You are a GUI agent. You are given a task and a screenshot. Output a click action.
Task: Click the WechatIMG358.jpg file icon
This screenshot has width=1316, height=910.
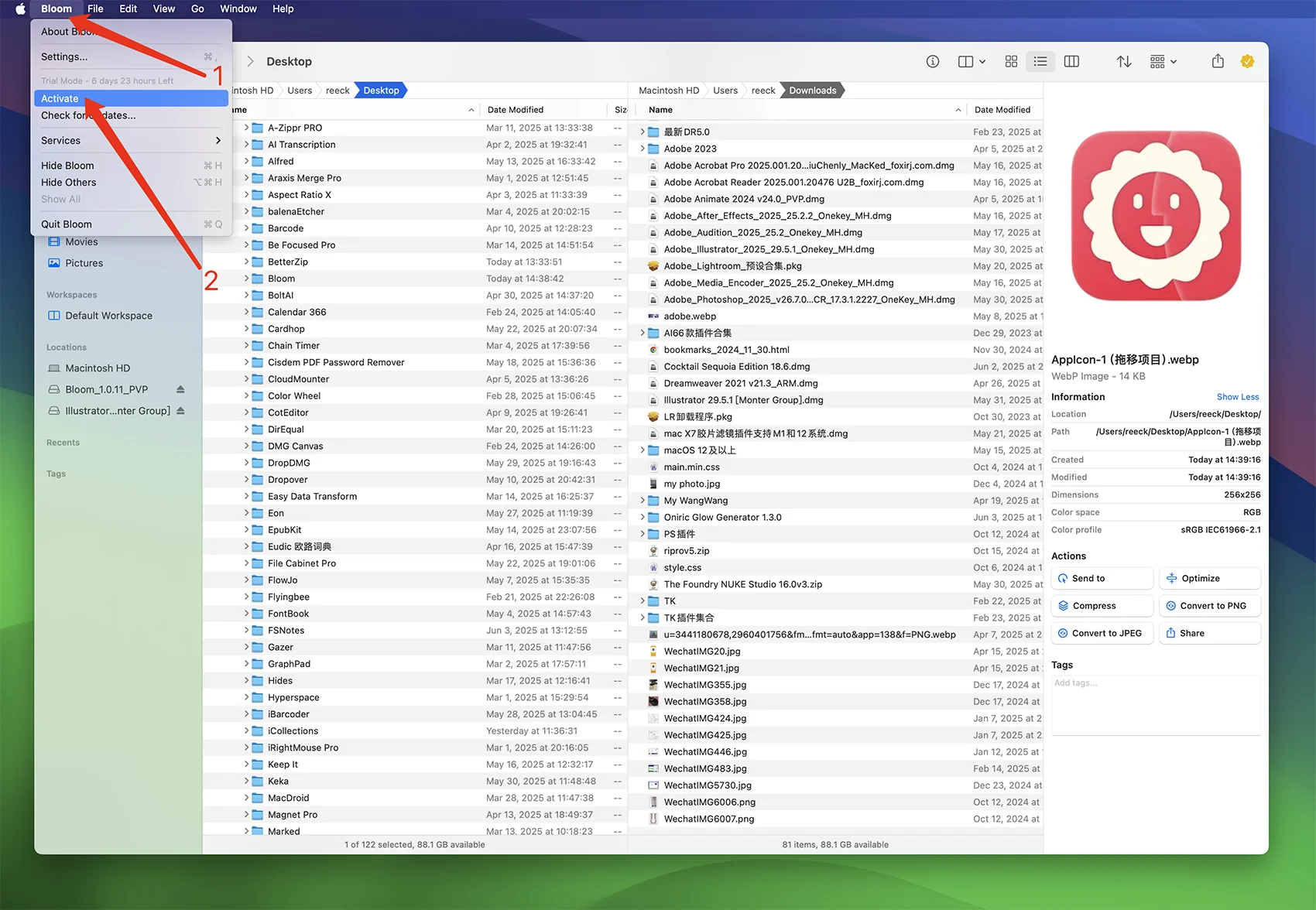[653, 702]
